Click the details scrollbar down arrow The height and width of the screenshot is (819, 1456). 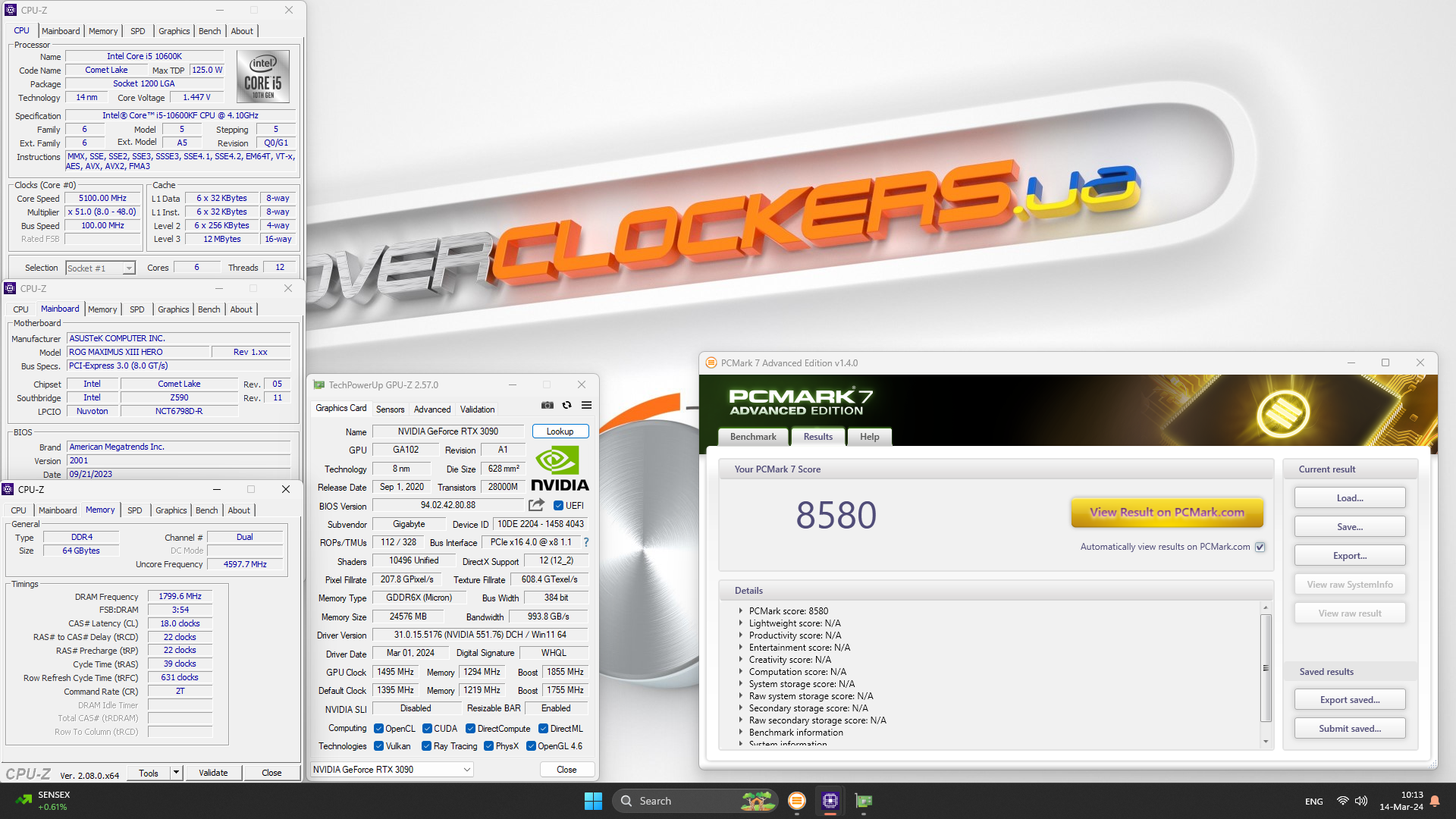[1265, 742]
